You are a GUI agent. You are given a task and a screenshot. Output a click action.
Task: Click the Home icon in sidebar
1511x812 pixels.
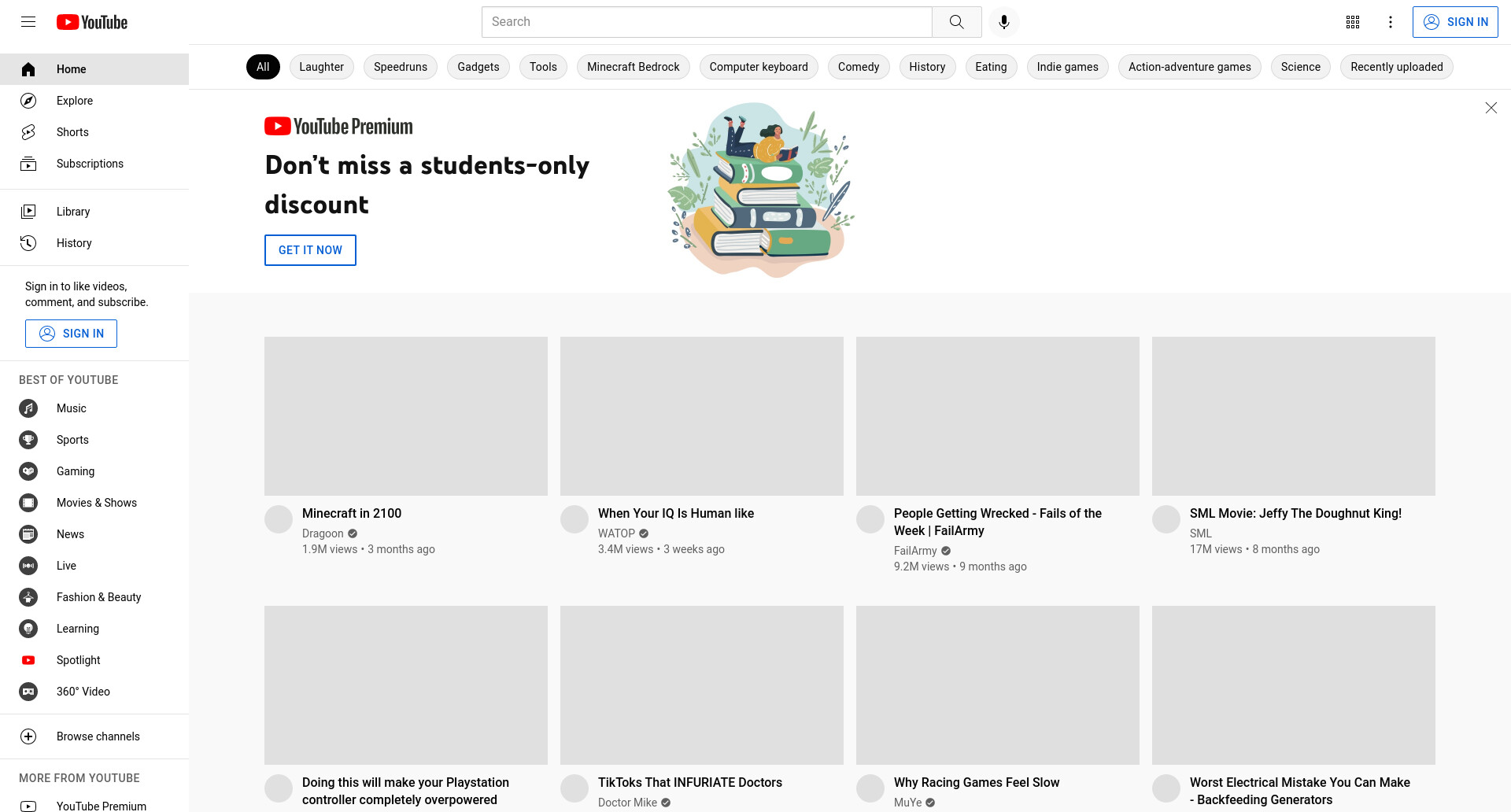click(28, 69)
